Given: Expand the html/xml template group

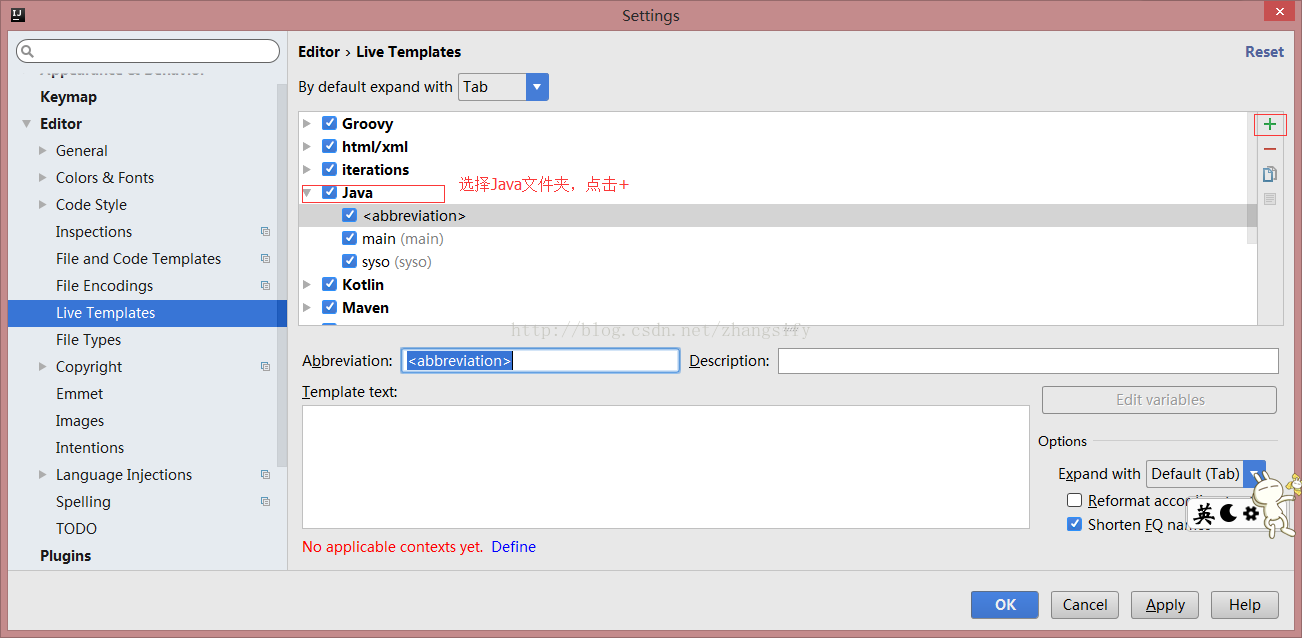Looking at the screenshot, I should pyautogui.click(x=307, y=147).
